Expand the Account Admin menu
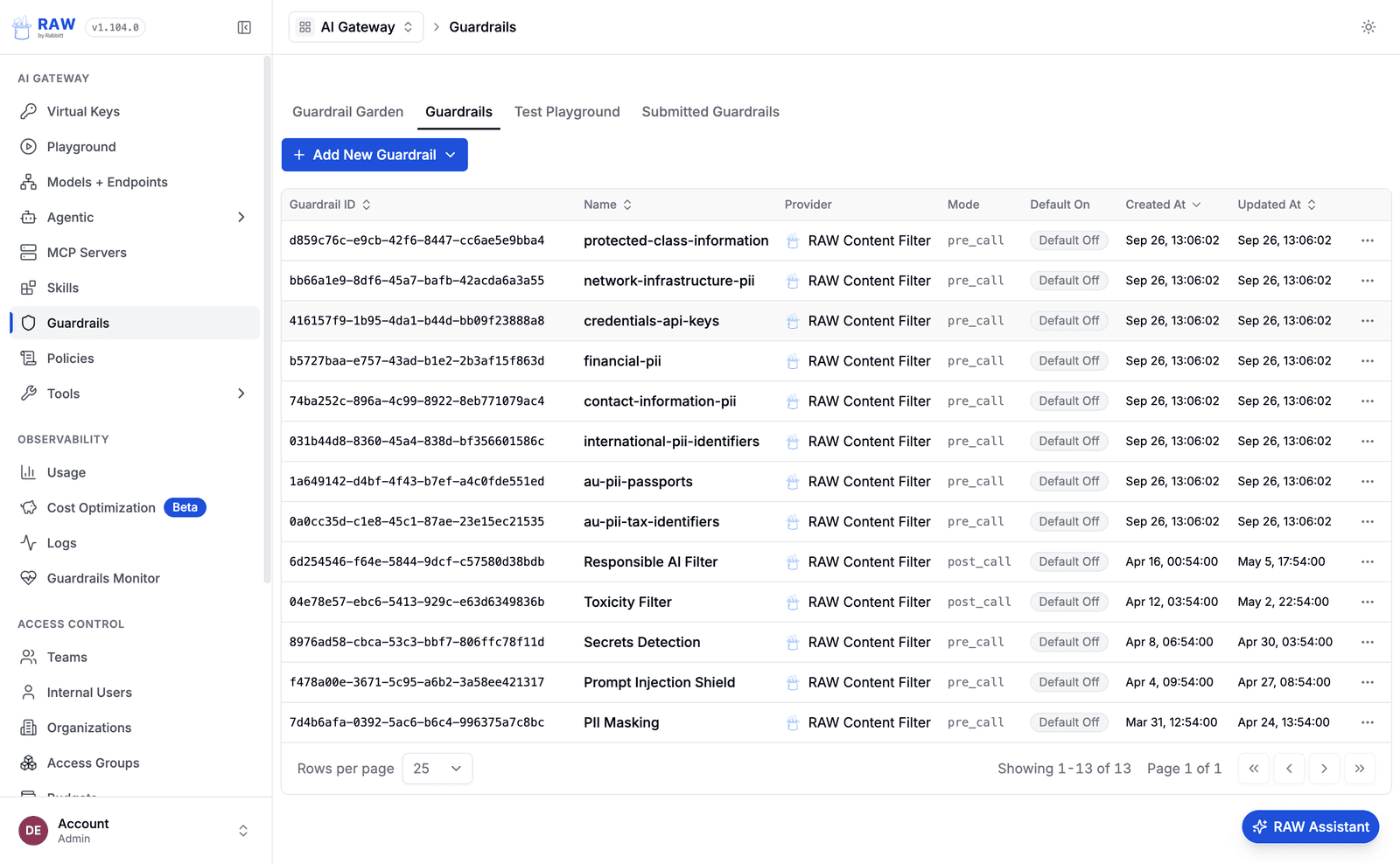 tap(136, 831)
